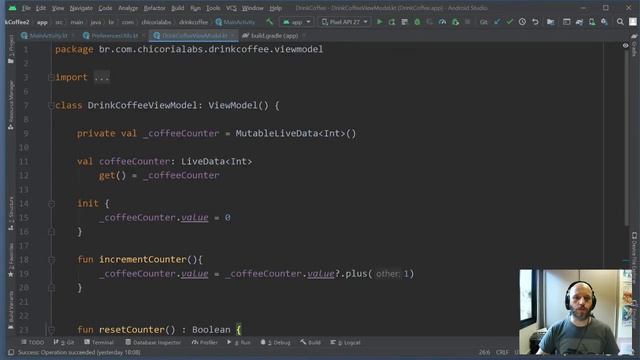The width and height of the screenshot is (640, 360).
Task: Open Resource Manager side panel
Action: (11, 105)
